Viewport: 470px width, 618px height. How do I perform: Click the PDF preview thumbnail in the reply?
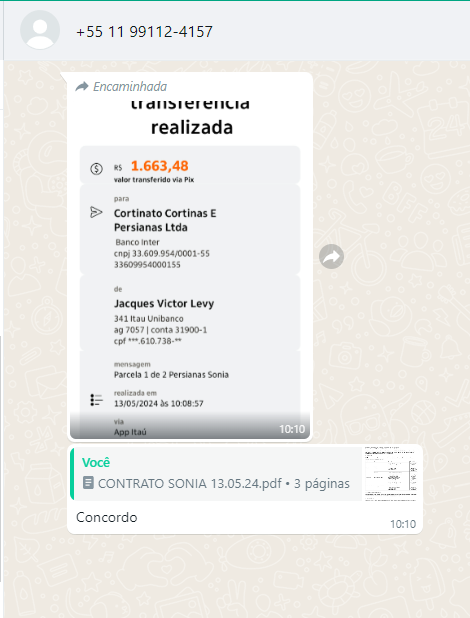pos(391,474)
